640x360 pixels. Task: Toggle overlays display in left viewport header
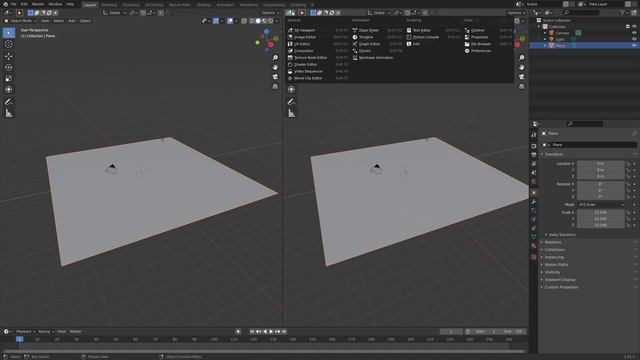coord(230,21)
